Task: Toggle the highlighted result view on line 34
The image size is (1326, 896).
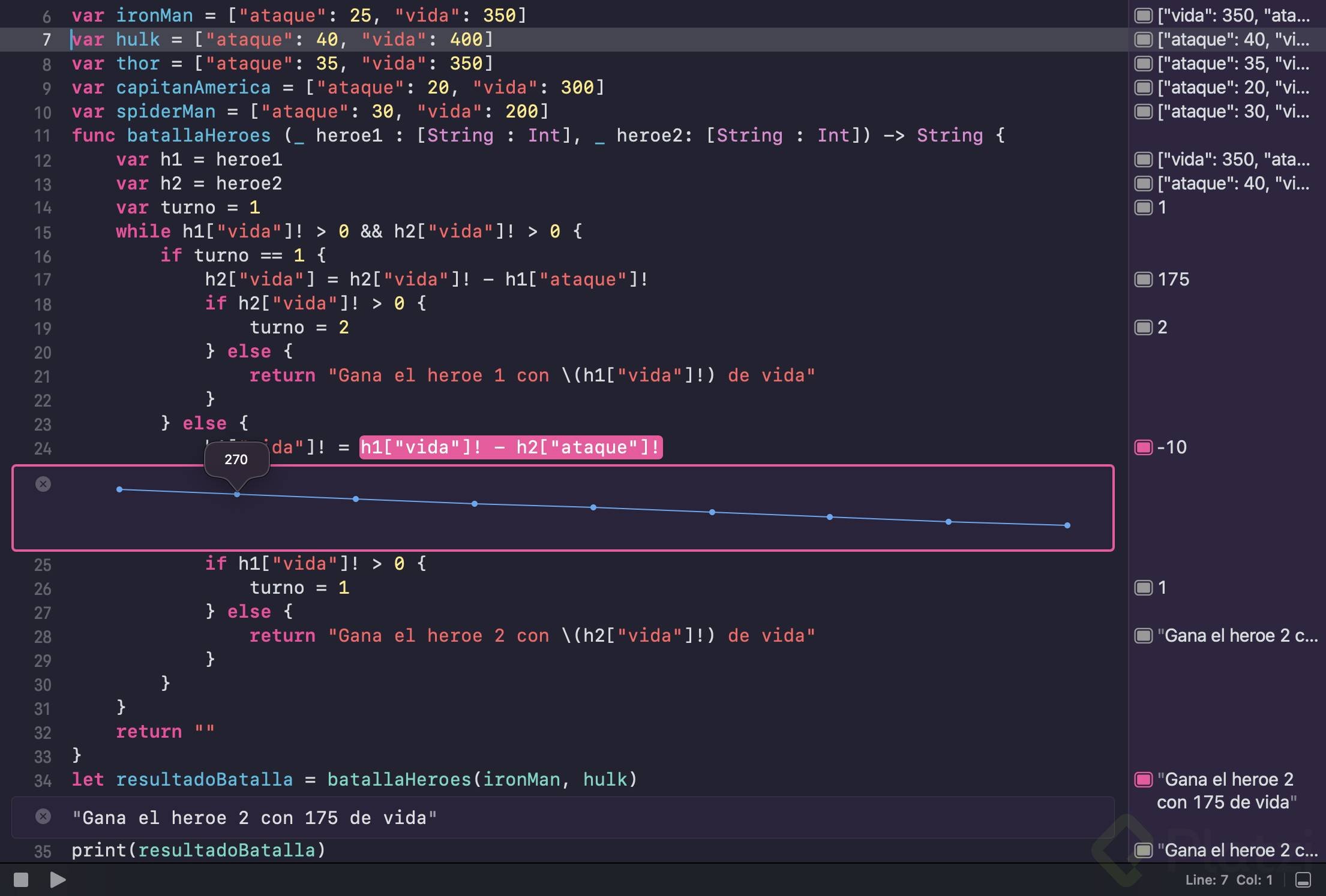Action: pyautogui.click(x=1143, y=780)
